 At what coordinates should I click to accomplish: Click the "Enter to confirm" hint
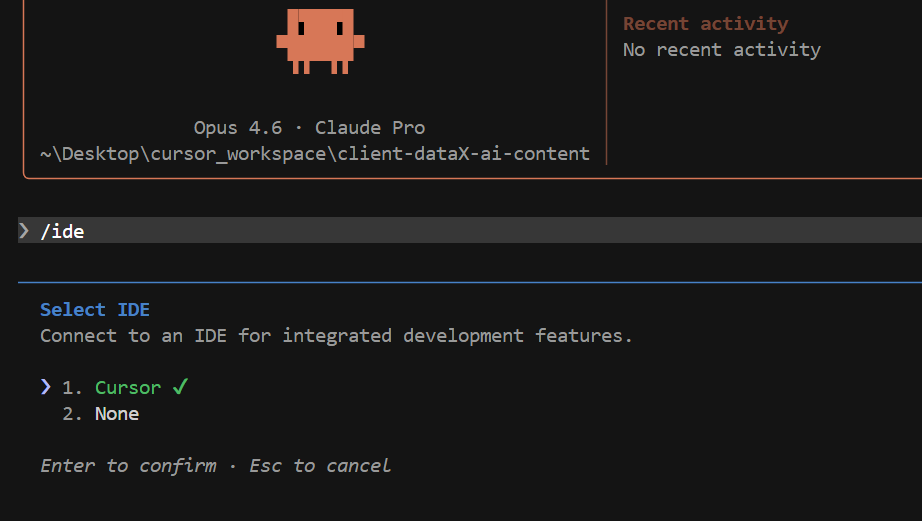pos(128,465)
